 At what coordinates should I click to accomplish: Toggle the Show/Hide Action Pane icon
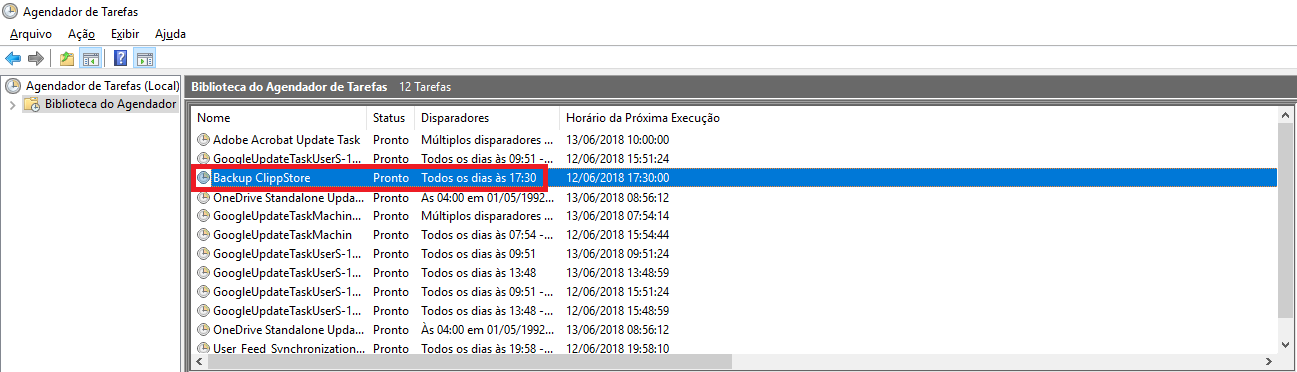click(144, 58)
